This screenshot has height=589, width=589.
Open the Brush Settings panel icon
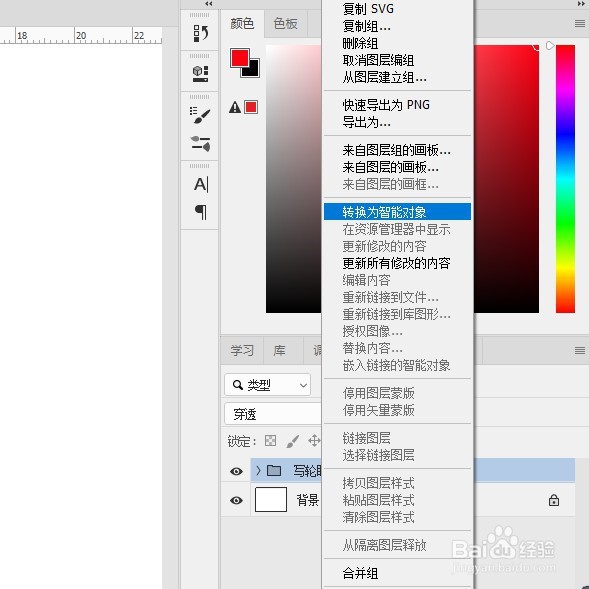tap(200, 115)
